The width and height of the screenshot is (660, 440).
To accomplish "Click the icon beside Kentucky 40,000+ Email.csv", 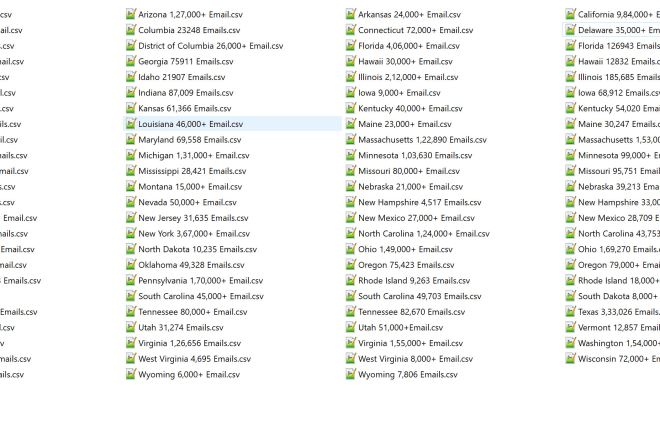I will 351,108.
